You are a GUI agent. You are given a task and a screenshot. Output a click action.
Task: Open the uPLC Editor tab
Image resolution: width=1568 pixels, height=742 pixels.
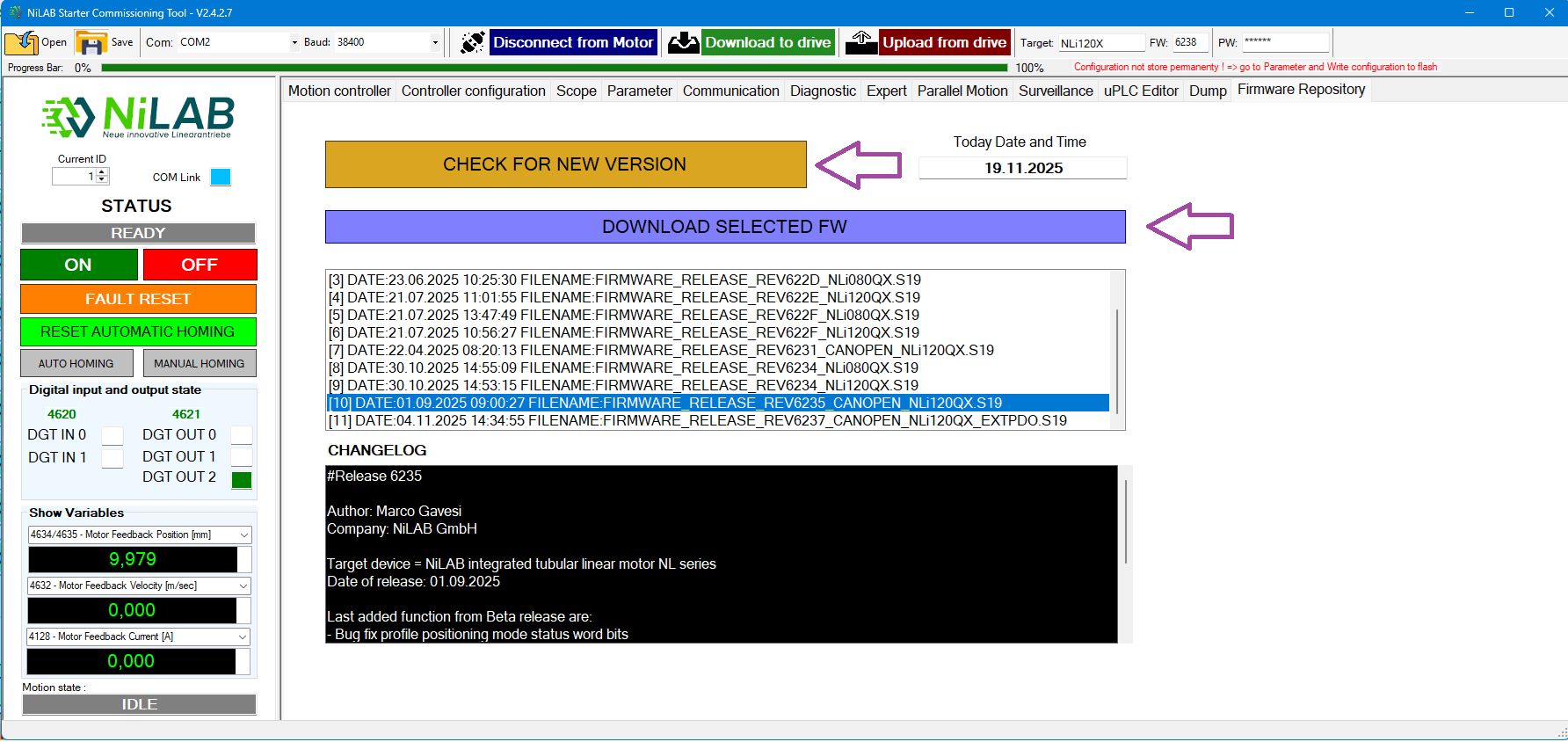click(x=1141, y=91)
